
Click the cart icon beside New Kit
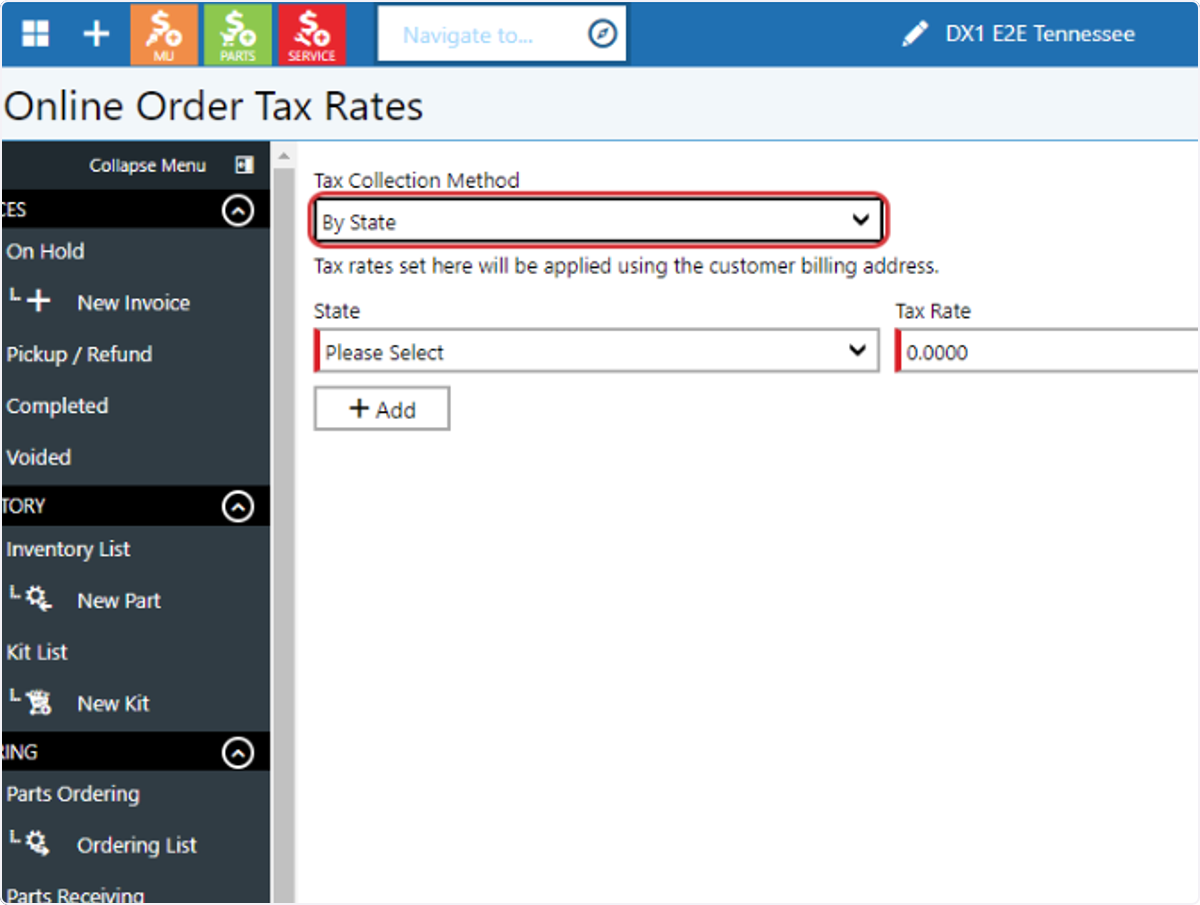tap(38, 703)
